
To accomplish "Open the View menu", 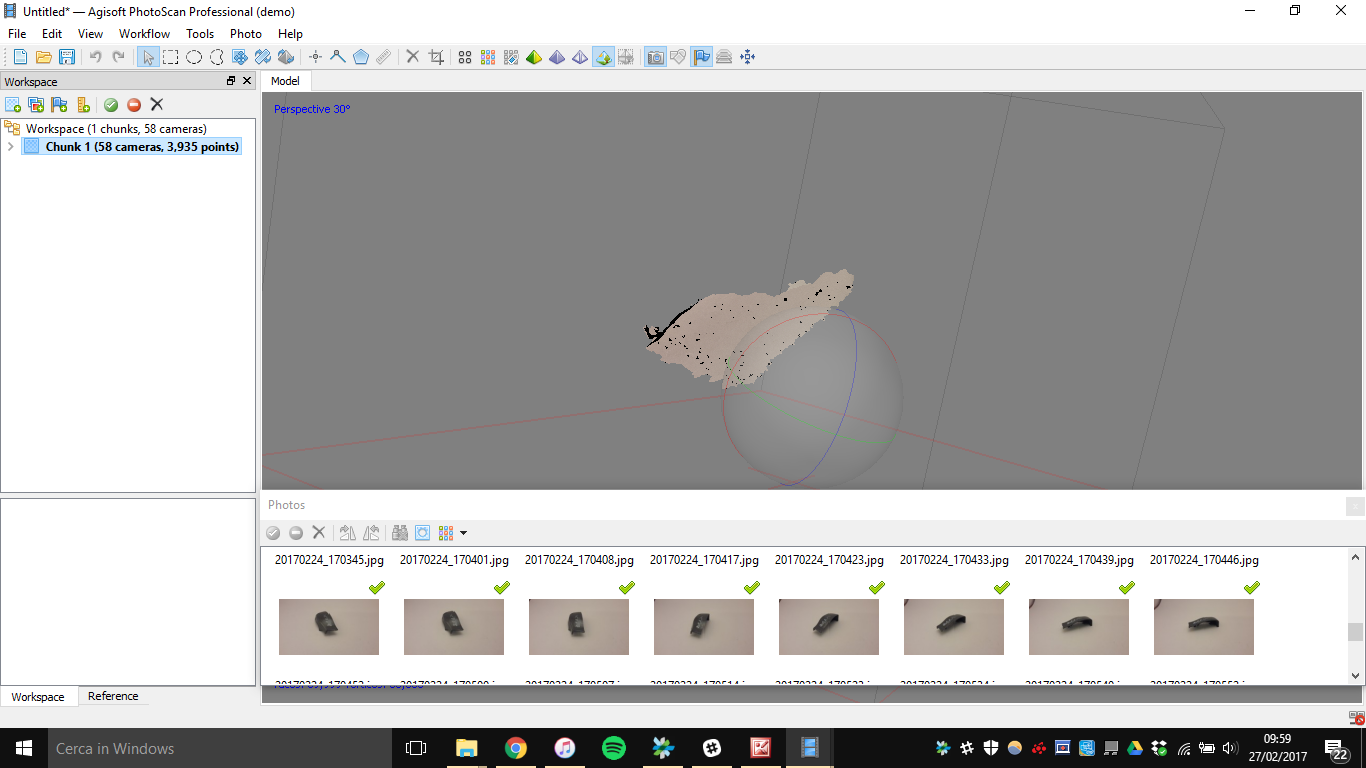I will click(90, 34).
